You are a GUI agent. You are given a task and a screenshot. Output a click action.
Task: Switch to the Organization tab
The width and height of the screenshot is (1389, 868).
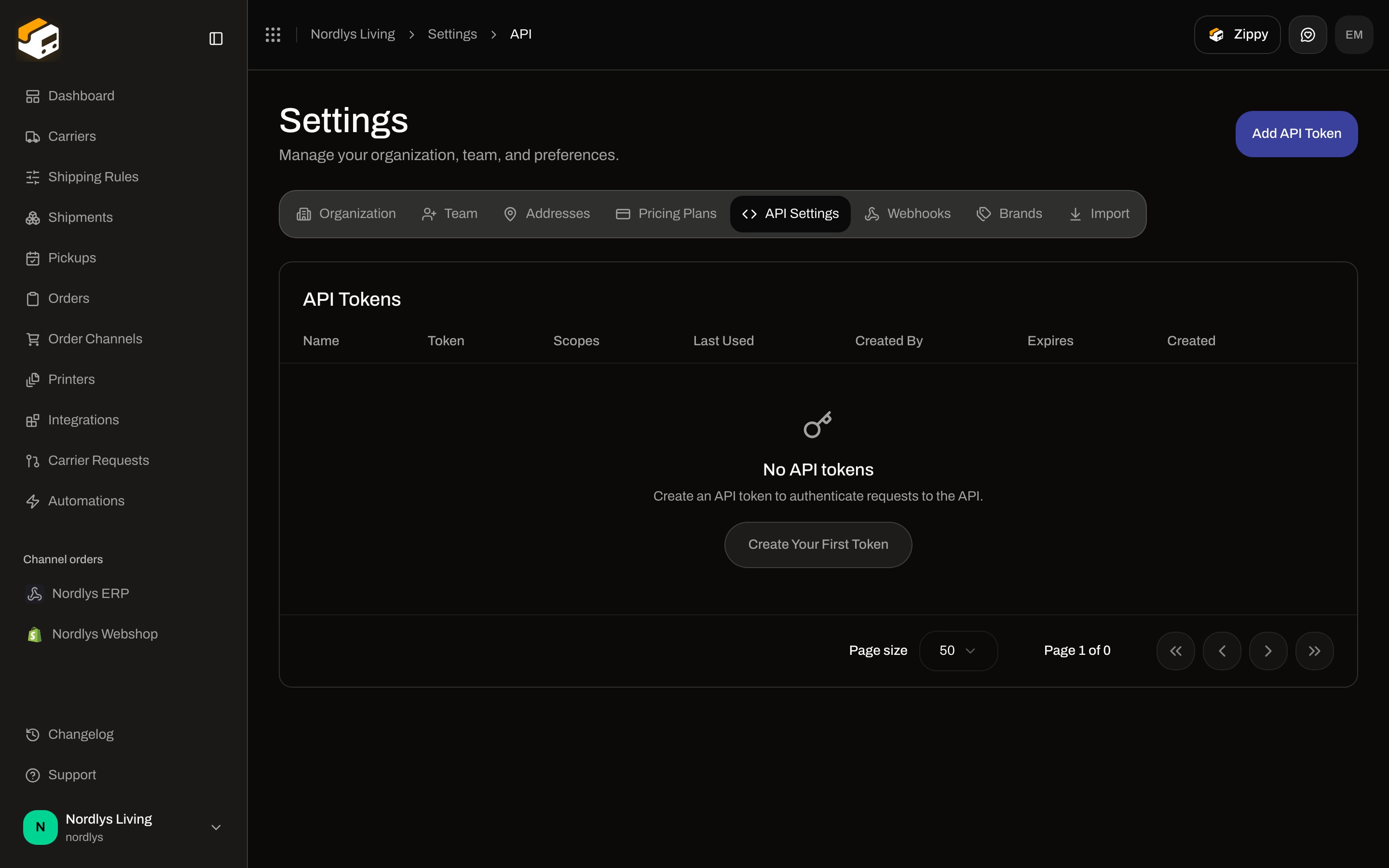click(345, 214)
